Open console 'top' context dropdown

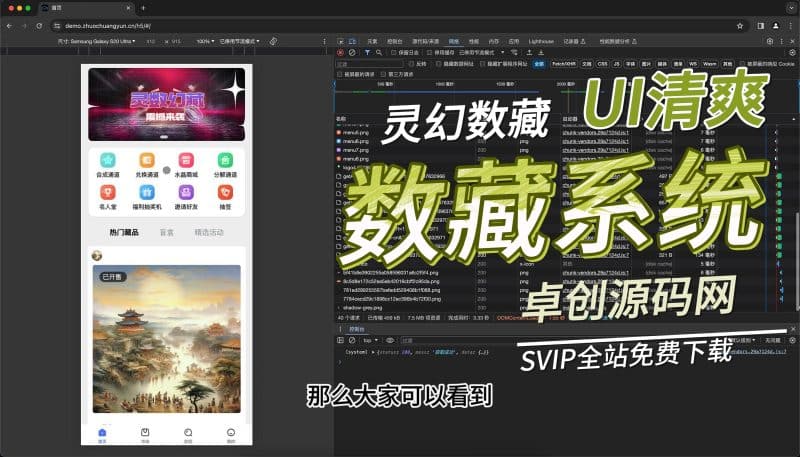(370, 340)
